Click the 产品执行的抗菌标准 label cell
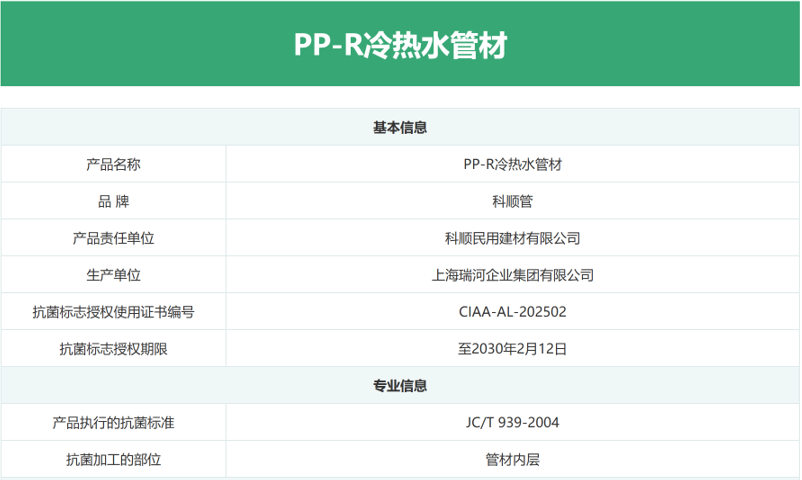Screen dimensions: 802x480 pyautogui.click(x=113, y=422)
